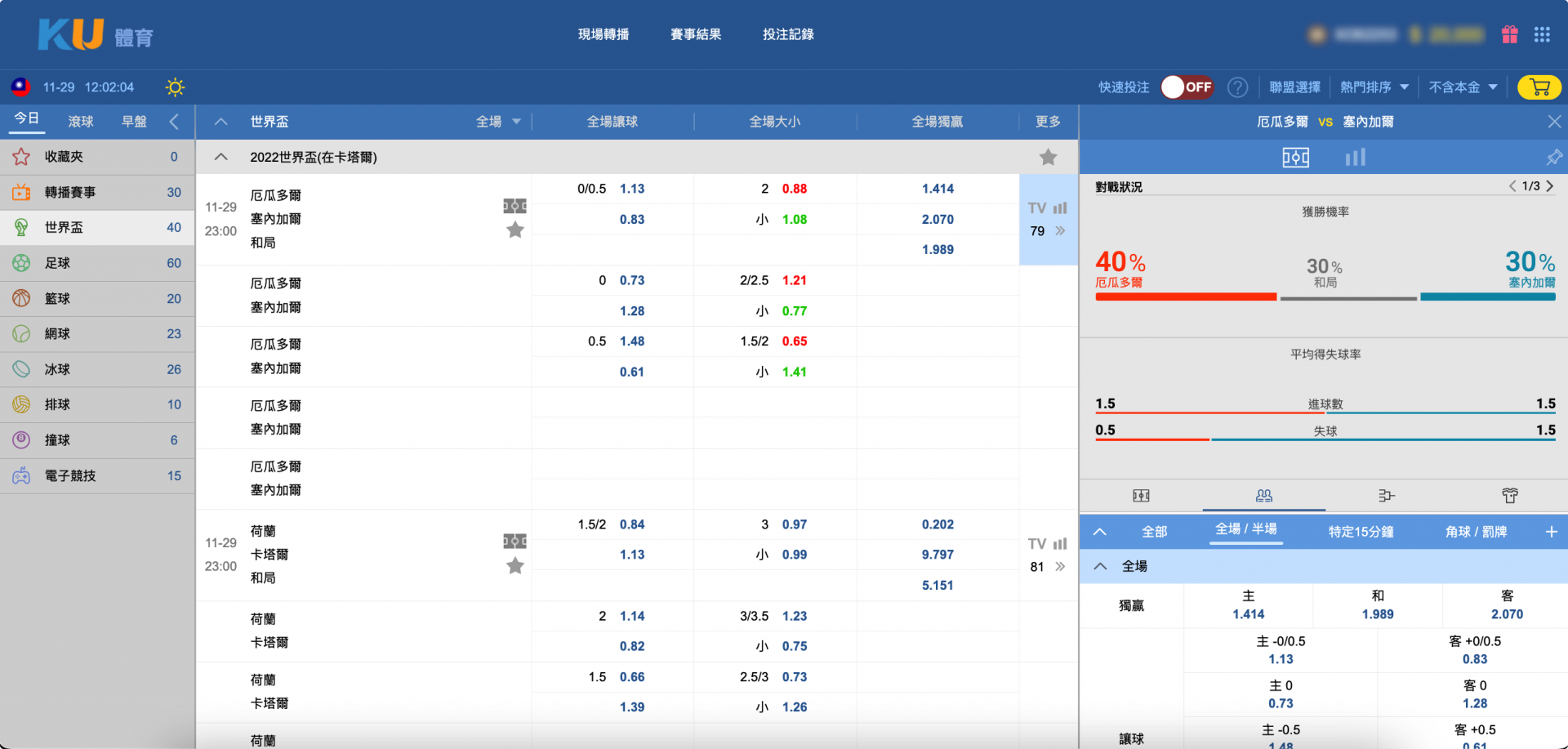This screenshot has height=749, width=1568.
Task: Open the 熱門排序 dropdown
Action: click(1374, 87)
